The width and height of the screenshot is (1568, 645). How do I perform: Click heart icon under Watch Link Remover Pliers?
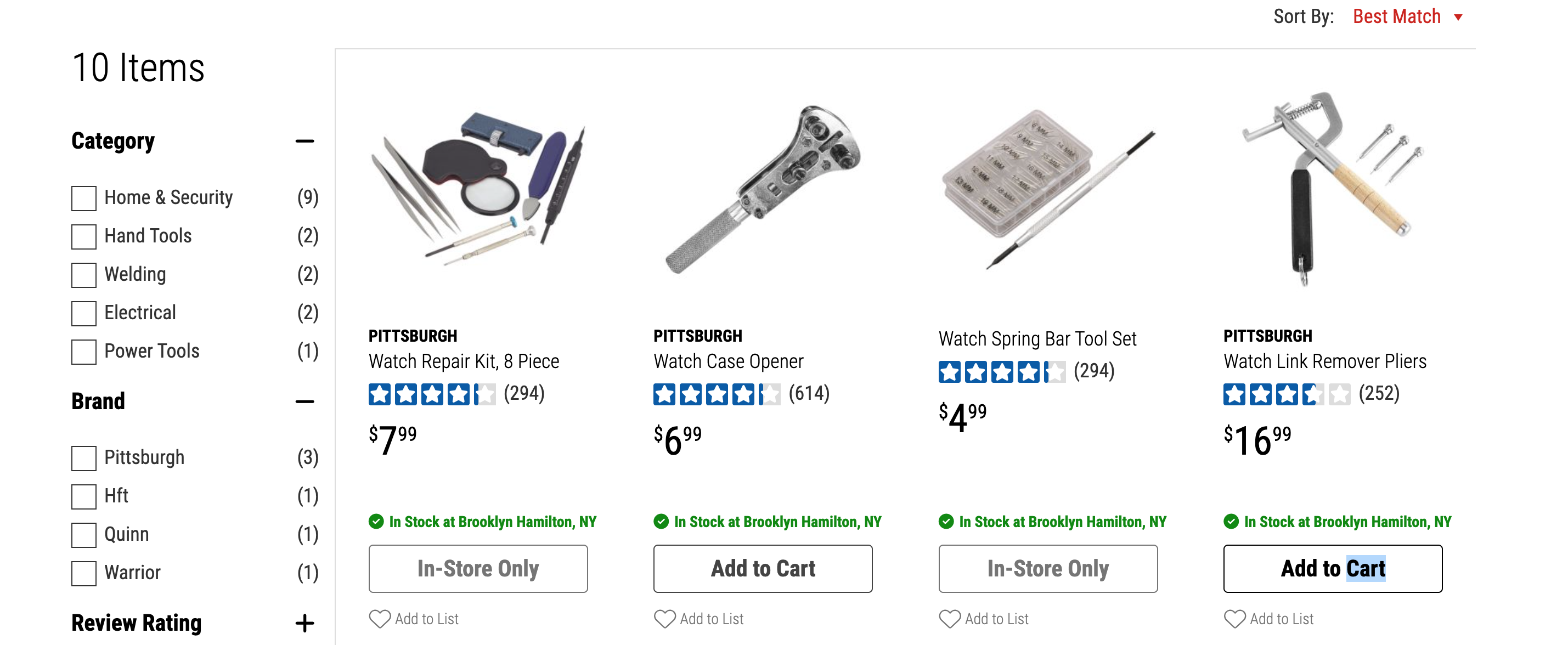(x=1234, y=618)
